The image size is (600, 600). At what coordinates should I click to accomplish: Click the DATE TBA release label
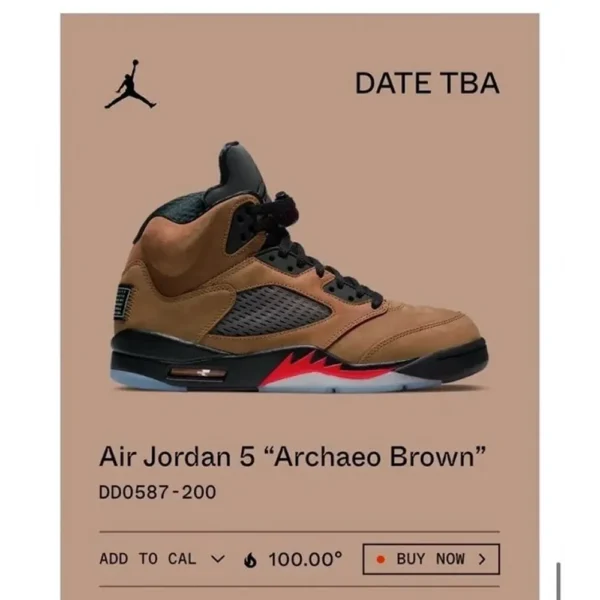click(x=427, y=83)
